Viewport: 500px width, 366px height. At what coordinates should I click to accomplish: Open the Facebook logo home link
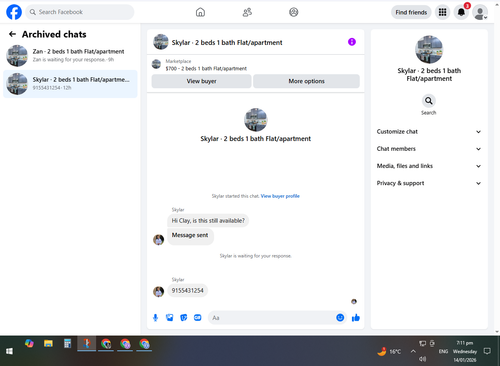coord(14,12)
